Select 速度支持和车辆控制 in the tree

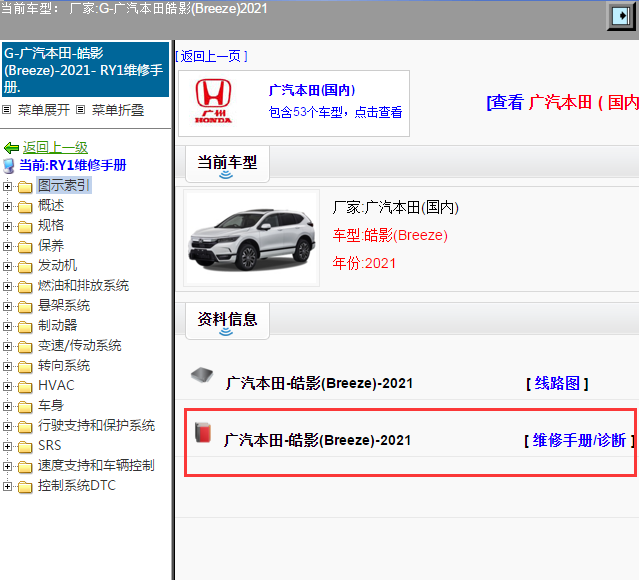pos(96,465)
